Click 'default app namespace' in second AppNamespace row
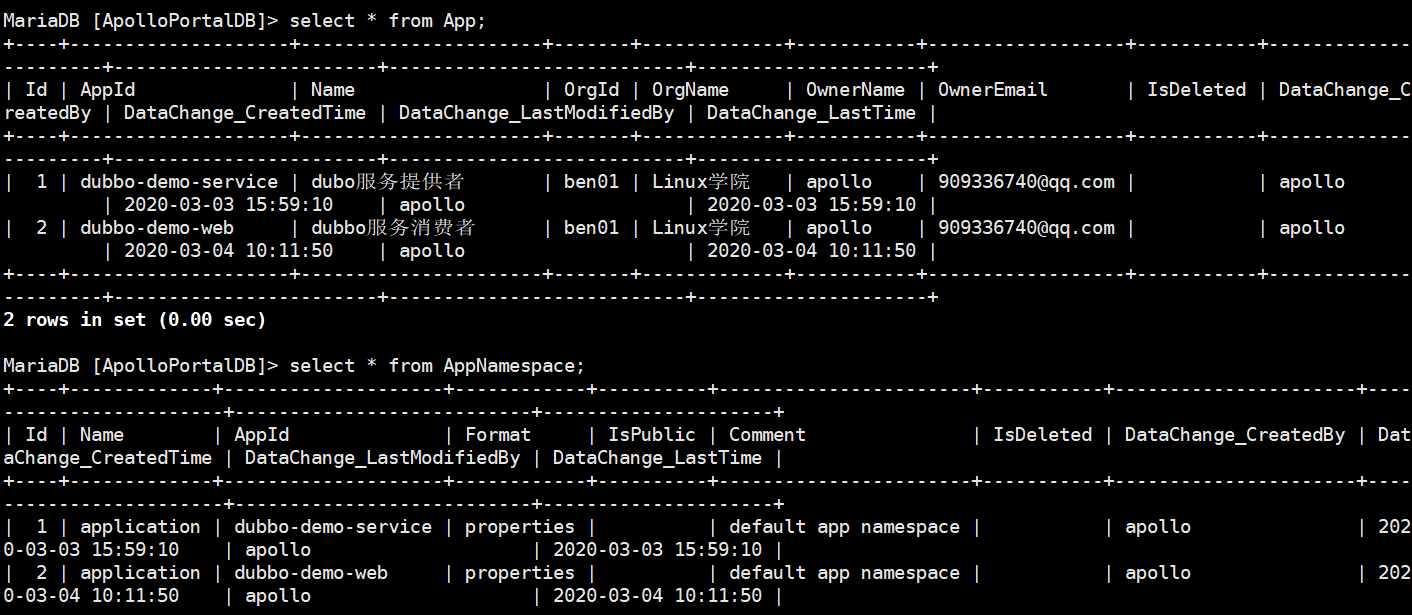This screenshot has width=1412, height=615. click(x=844, y=572)
